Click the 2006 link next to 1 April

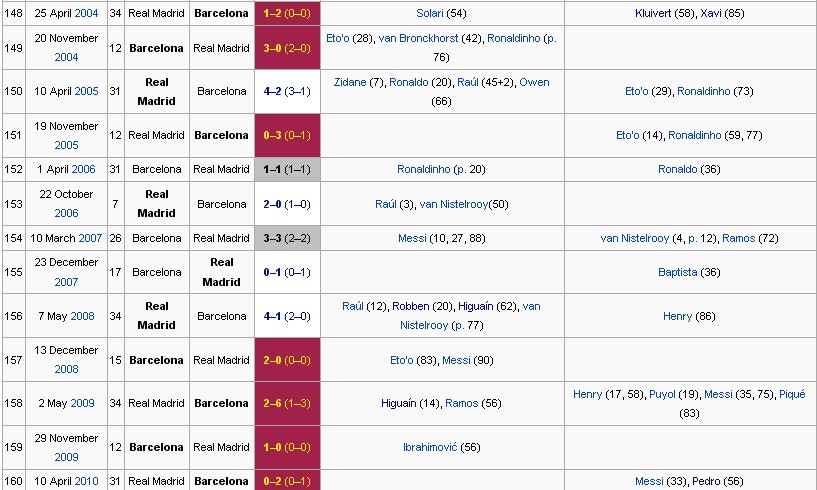click(x=83, y=169)
